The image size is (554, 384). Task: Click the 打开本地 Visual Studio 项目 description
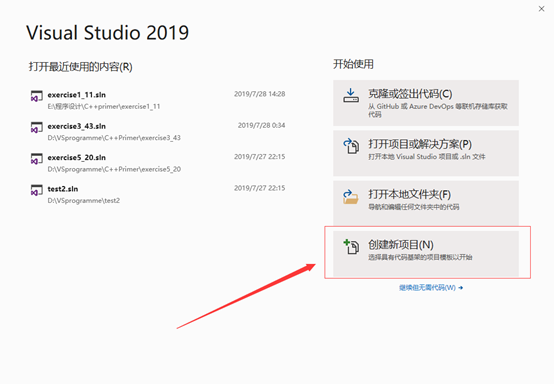427,156
